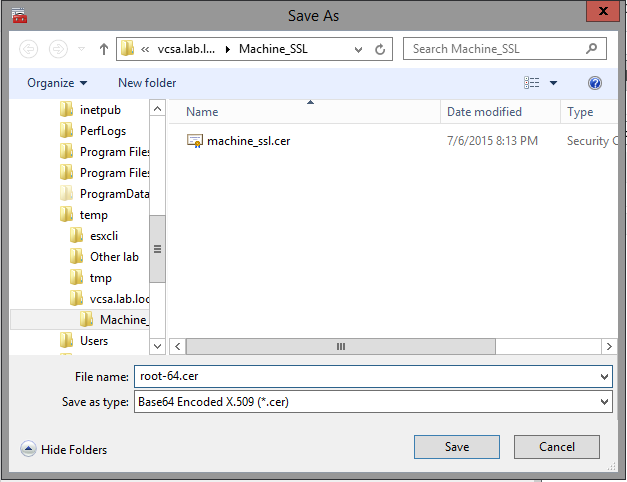Viewport: 627px width, 482px height.
Task: Open the Other lab folder
Action: (x=114, y=257)
